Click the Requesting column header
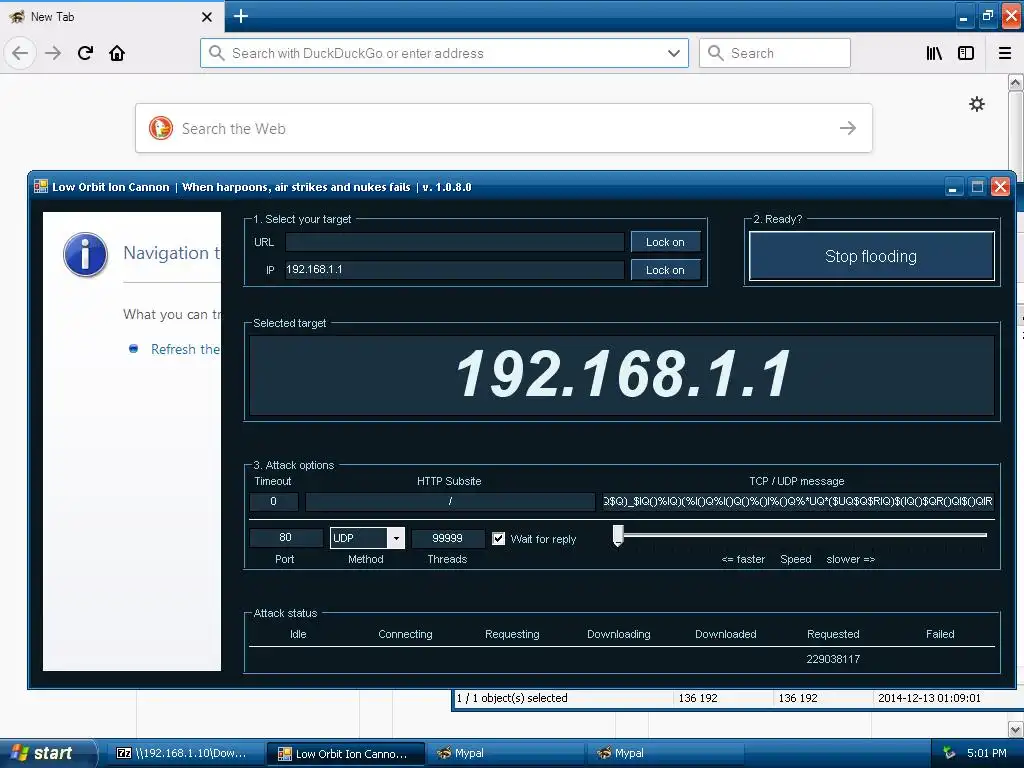This screenshot has width=1024, height=768. (x=512, y=634)
